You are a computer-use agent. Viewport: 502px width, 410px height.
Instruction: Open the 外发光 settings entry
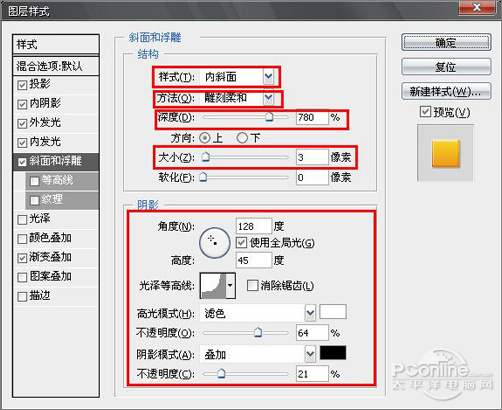coord(45,123)
